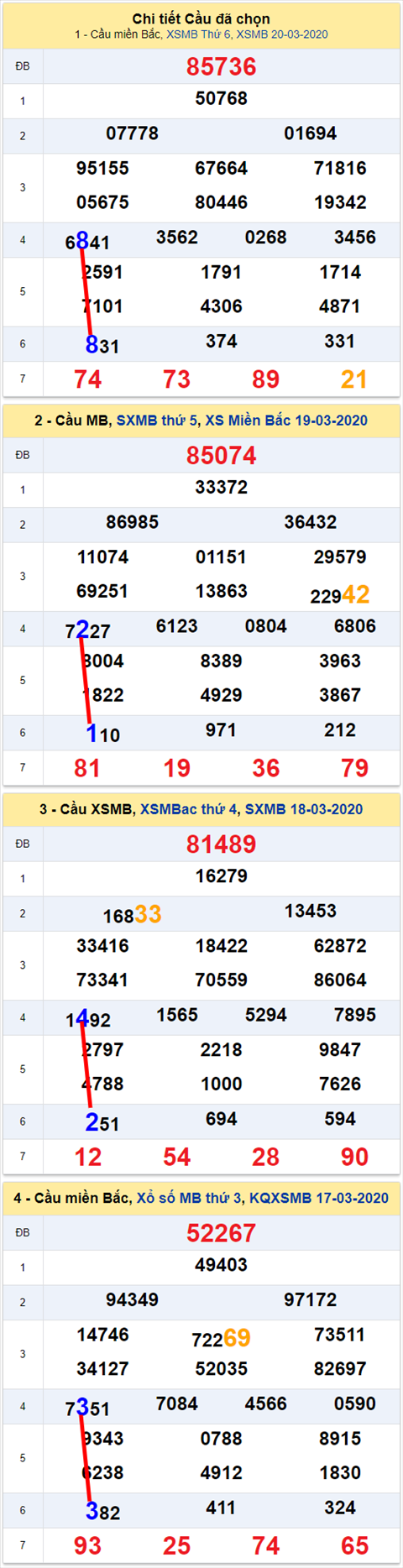
Task: Open the XSMB 20-03-2020 link
Action: [282, 34]
